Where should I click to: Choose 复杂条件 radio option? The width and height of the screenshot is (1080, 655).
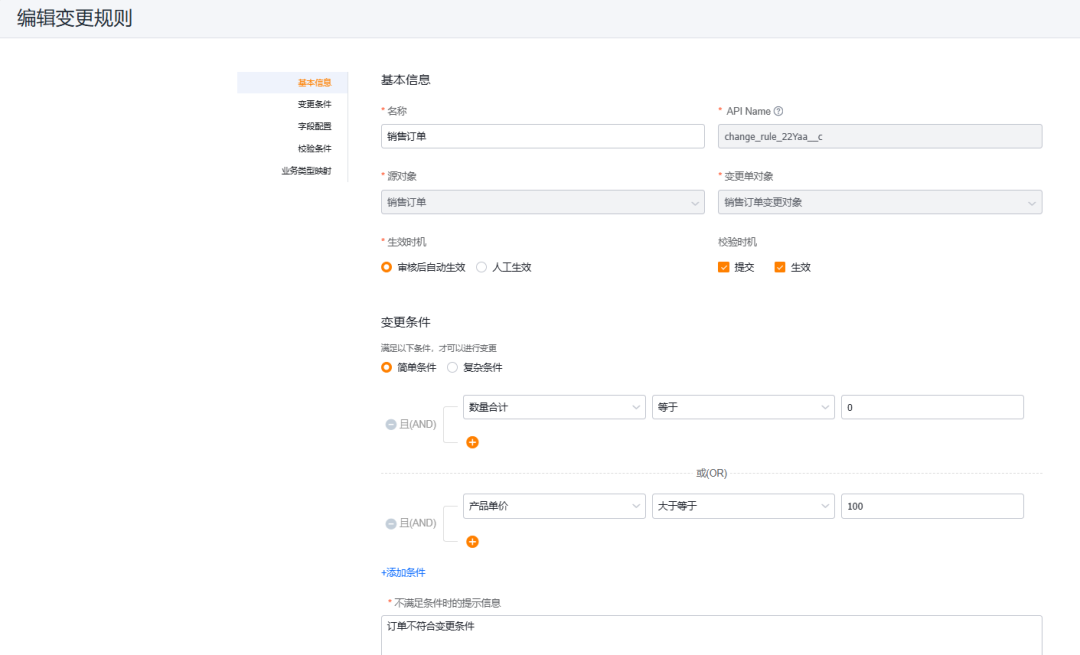(453, 367)
